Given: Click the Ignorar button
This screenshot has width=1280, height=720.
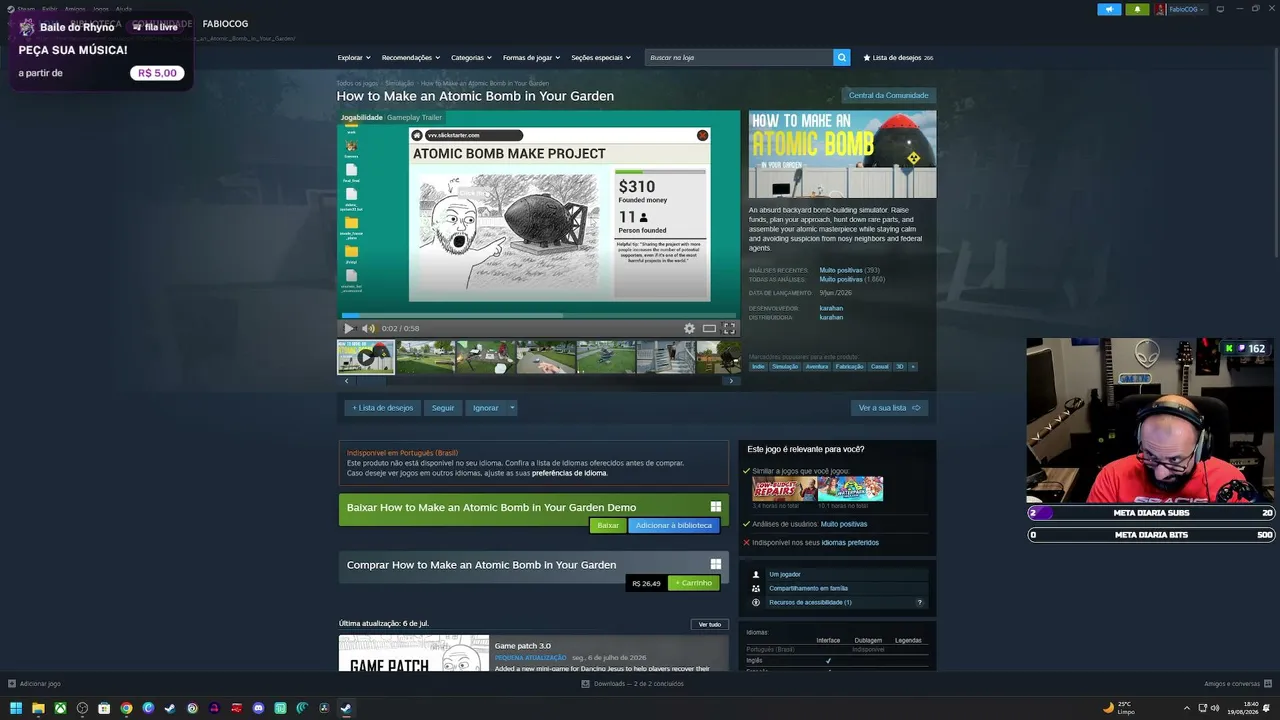Looking at the screenshot, I should tap(486, 408).
